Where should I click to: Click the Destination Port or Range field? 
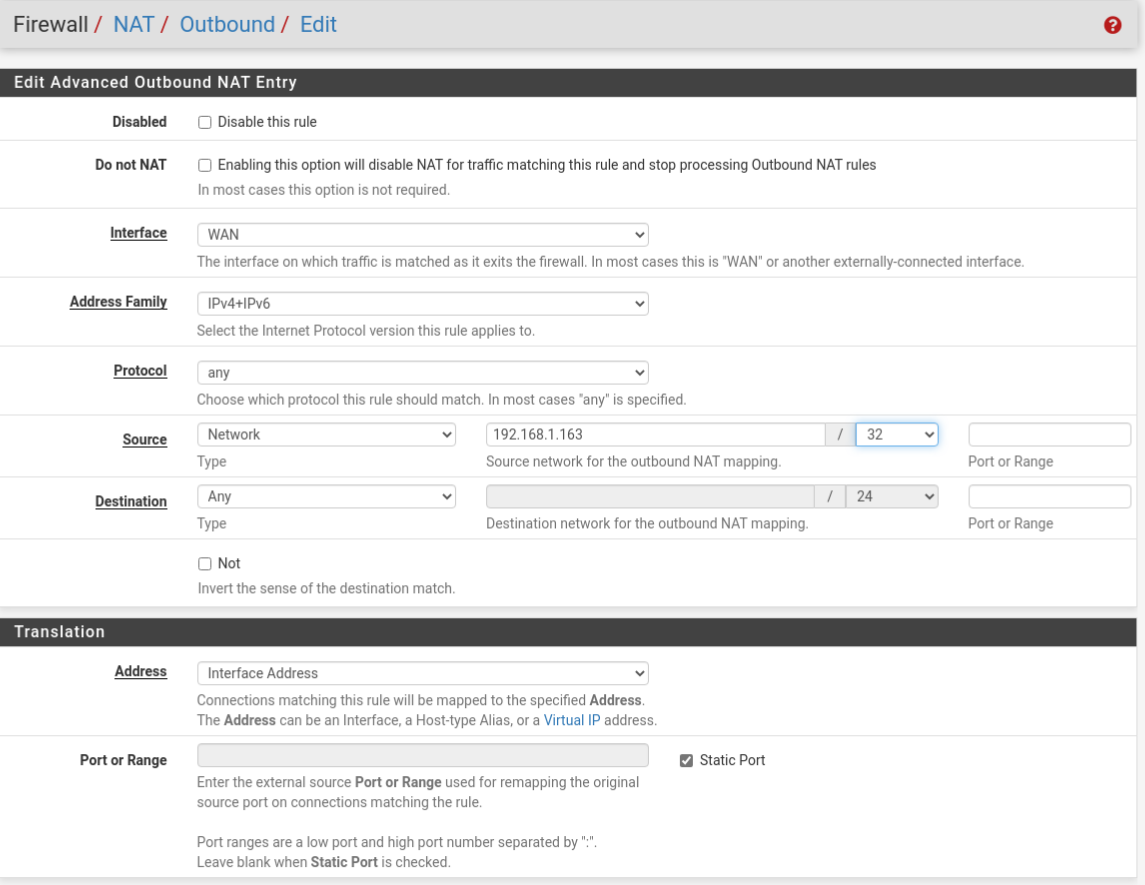(x=1049, y=497)
